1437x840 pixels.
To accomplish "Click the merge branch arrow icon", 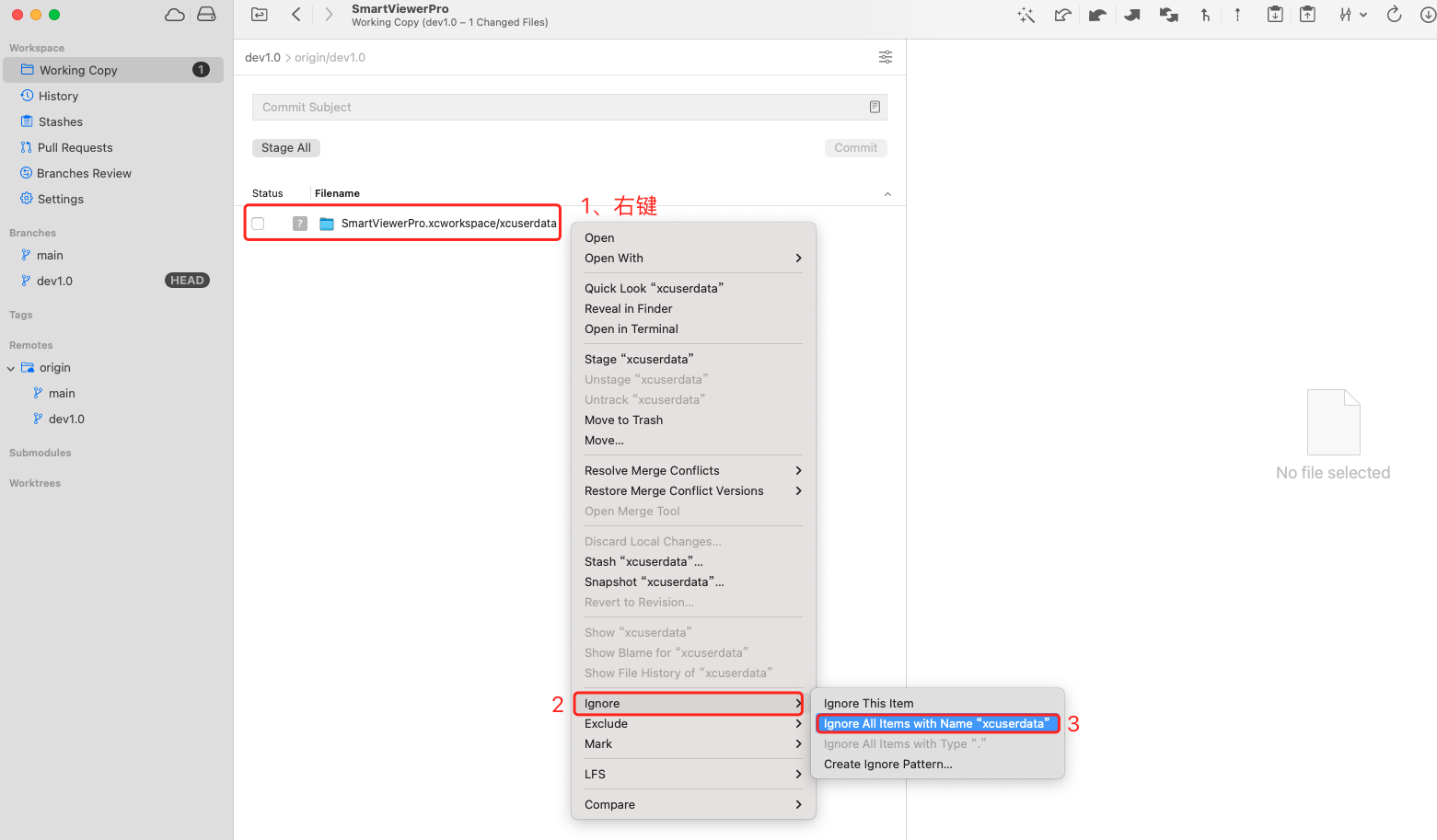I will [1205, 15].
